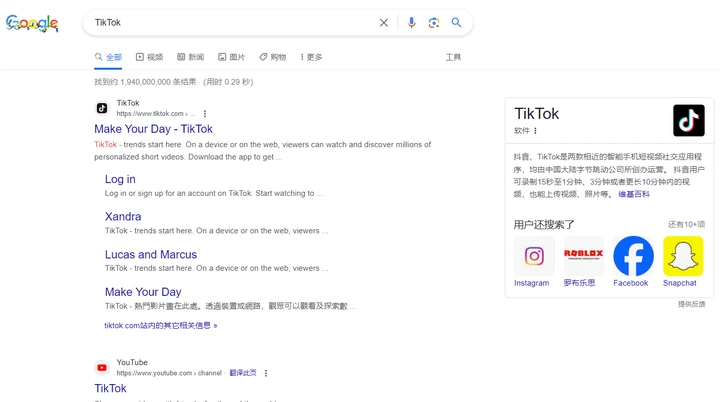Open the Facebook text link
The width and height of the screenshot is (720, 402).
click(x=630, y=283)
